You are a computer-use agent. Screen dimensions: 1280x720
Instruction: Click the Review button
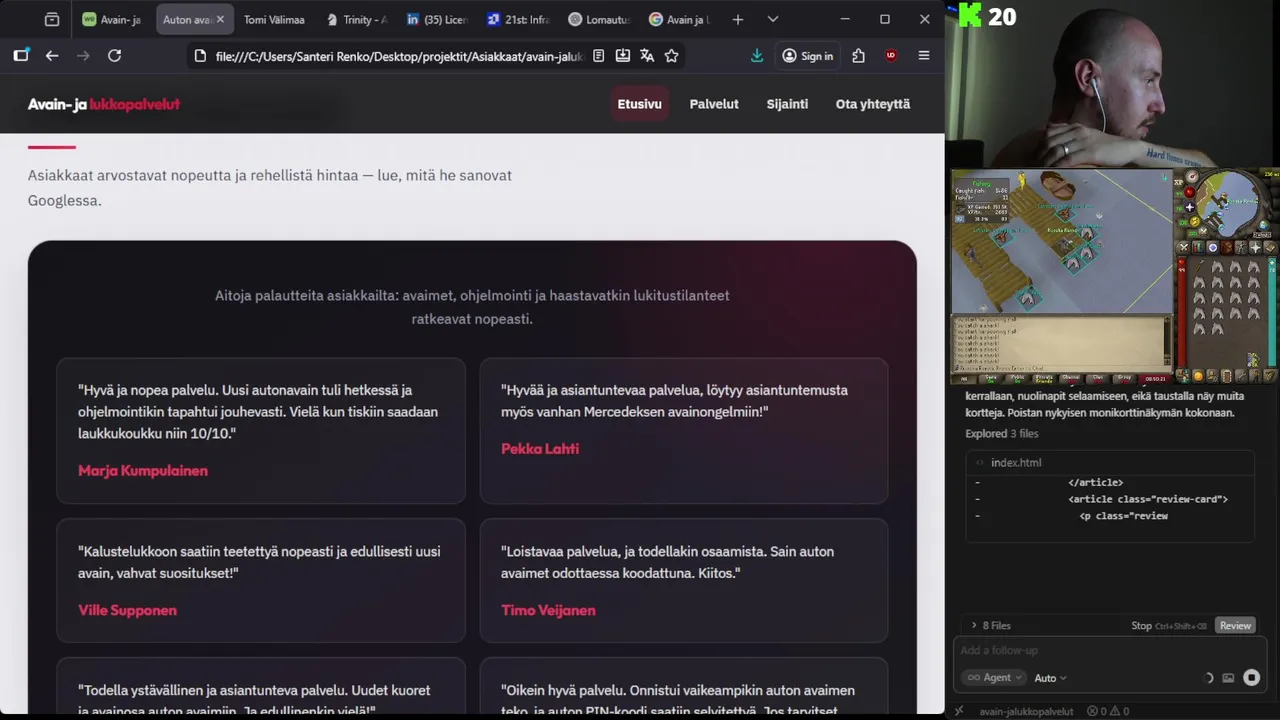[1235, 625]
